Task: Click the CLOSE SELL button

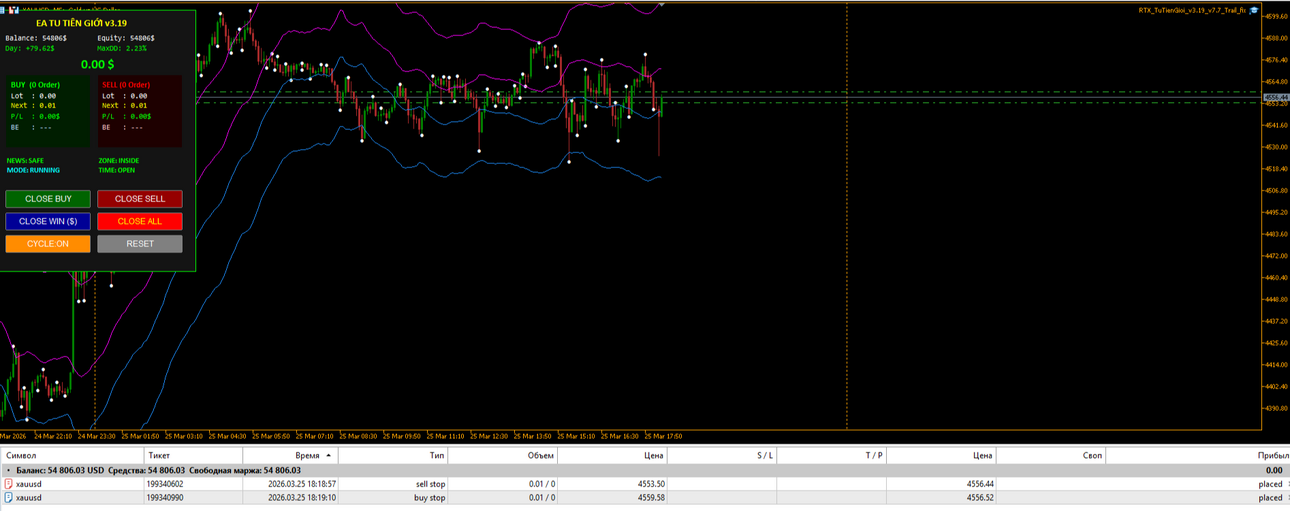Action: click(x=140, y=199)
